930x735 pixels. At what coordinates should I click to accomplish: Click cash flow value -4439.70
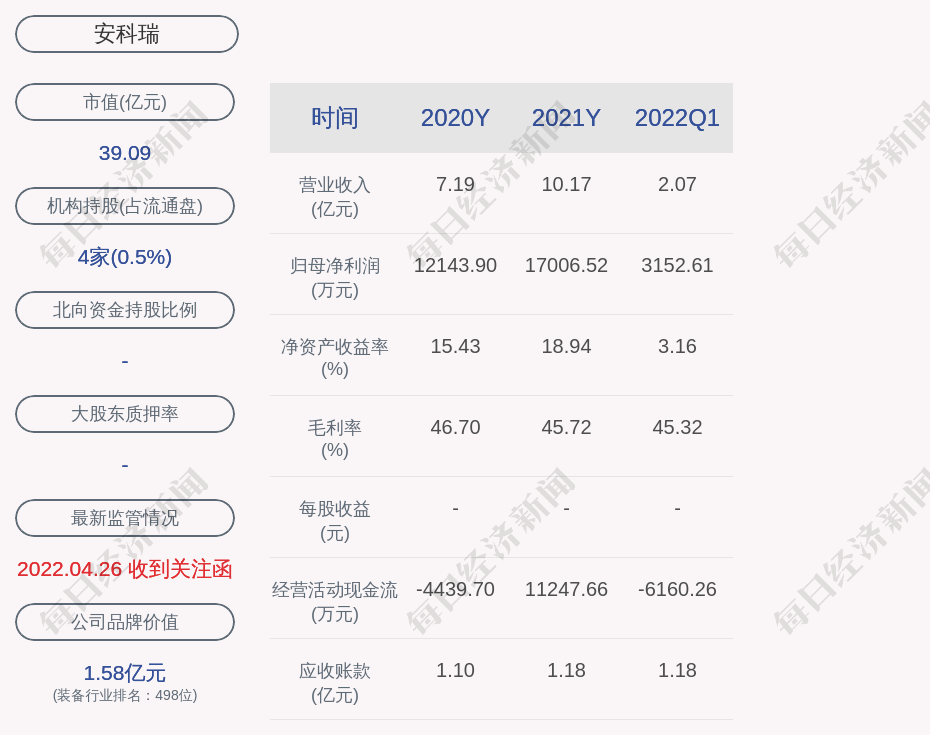(x=455, y=589)
